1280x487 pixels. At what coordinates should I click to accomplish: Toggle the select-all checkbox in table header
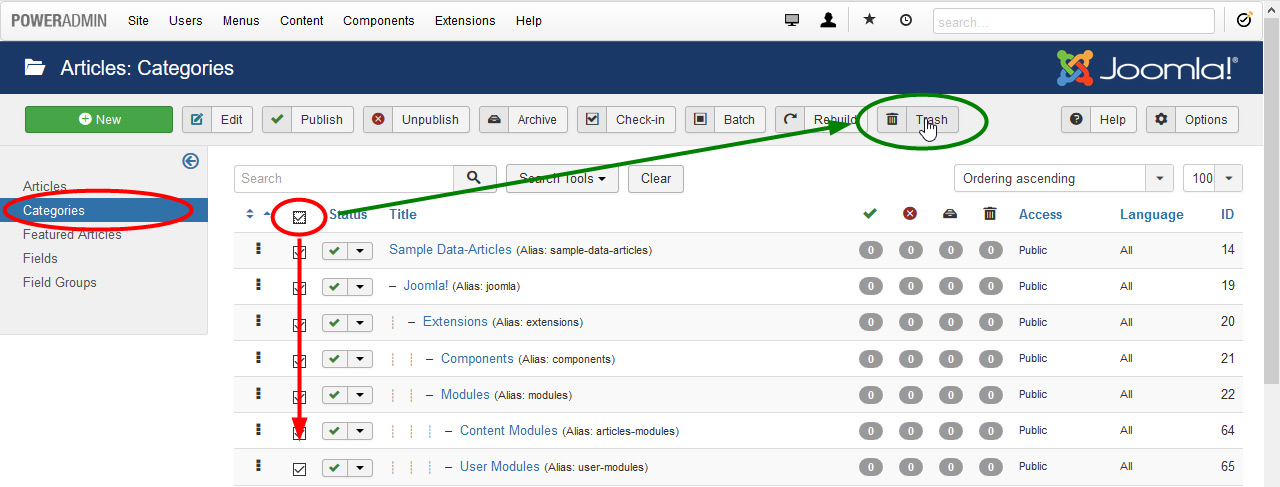(x=299, y=217)
